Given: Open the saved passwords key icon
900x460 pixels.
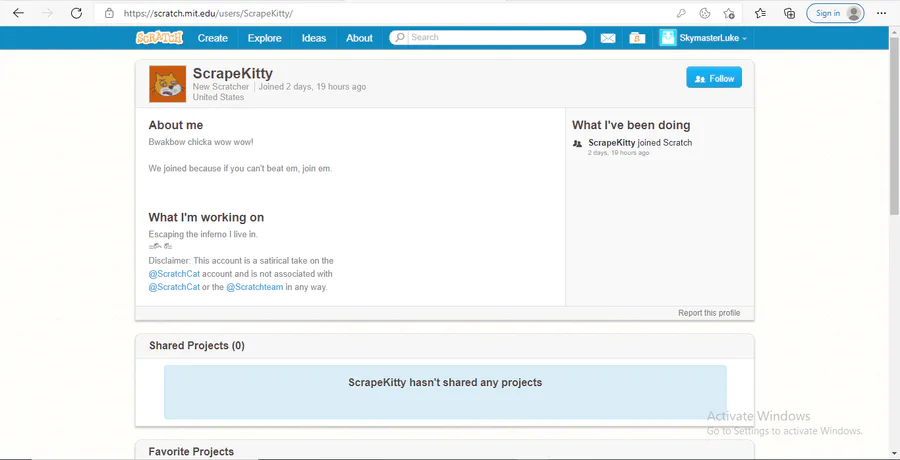Looking at the screenshot, I should tap(681, 13).
